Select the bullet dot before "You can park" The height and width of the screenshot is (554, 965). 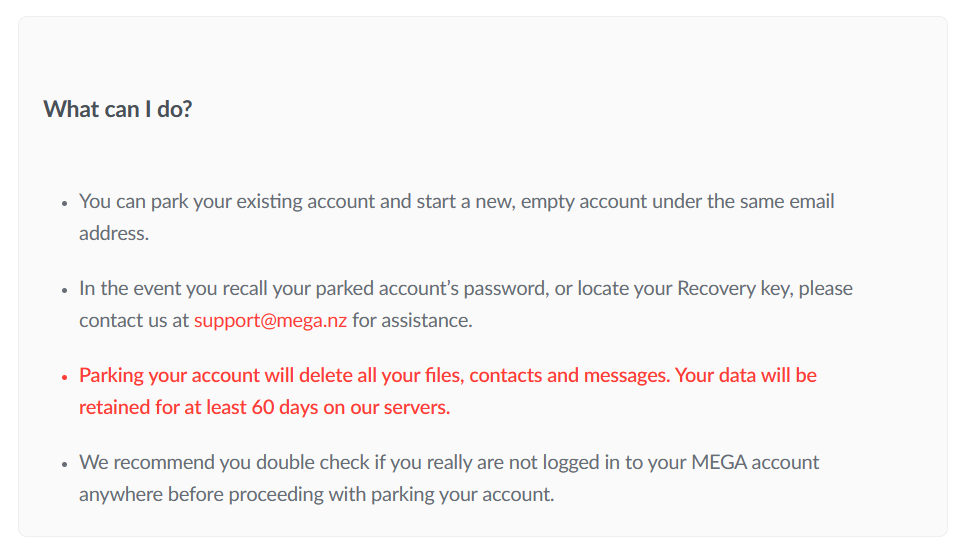click(x=65, y=204)
